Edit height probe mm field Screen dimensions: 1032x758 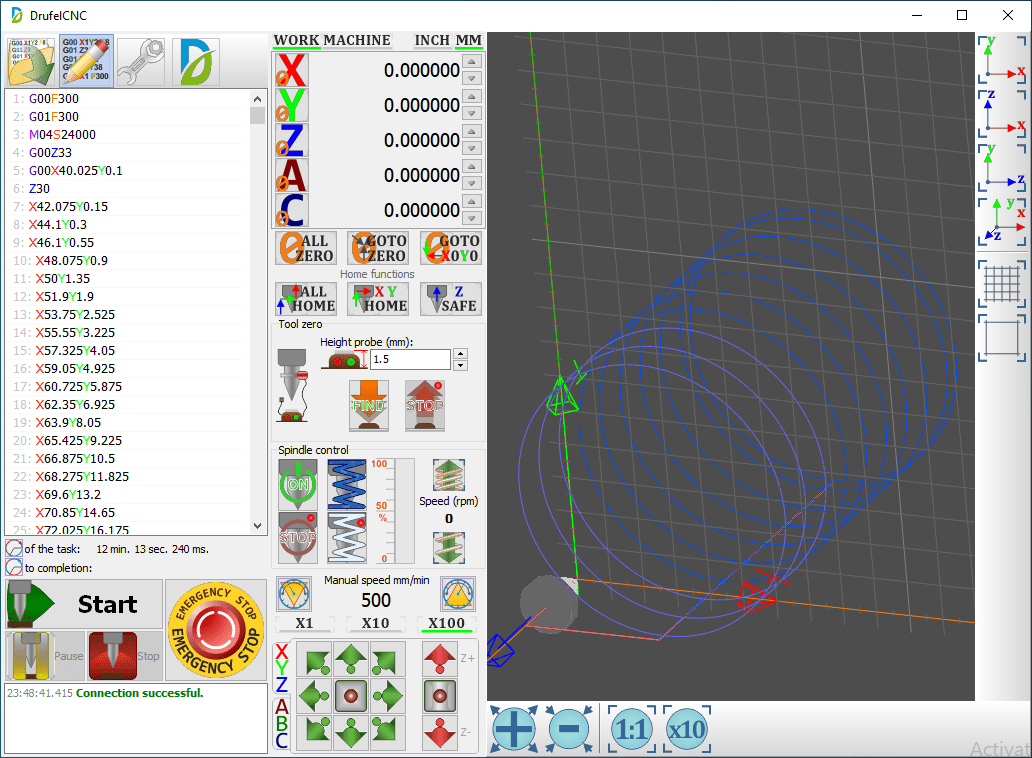(x=411, y=359)
